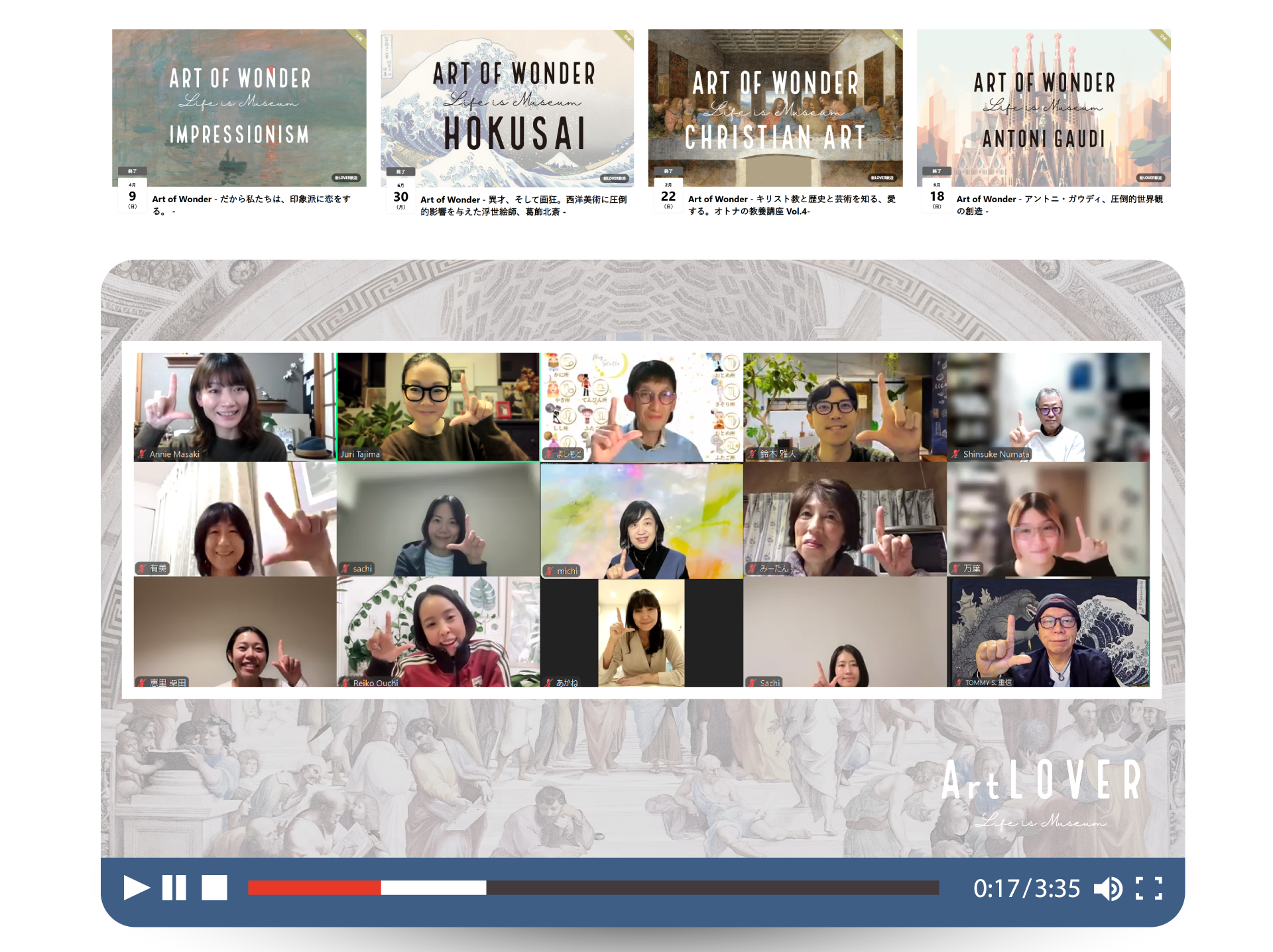This screenshot has height=952, width=1273.
Task: Enter fullscreen using the corner brackets icon
Action: point(1149,888)
